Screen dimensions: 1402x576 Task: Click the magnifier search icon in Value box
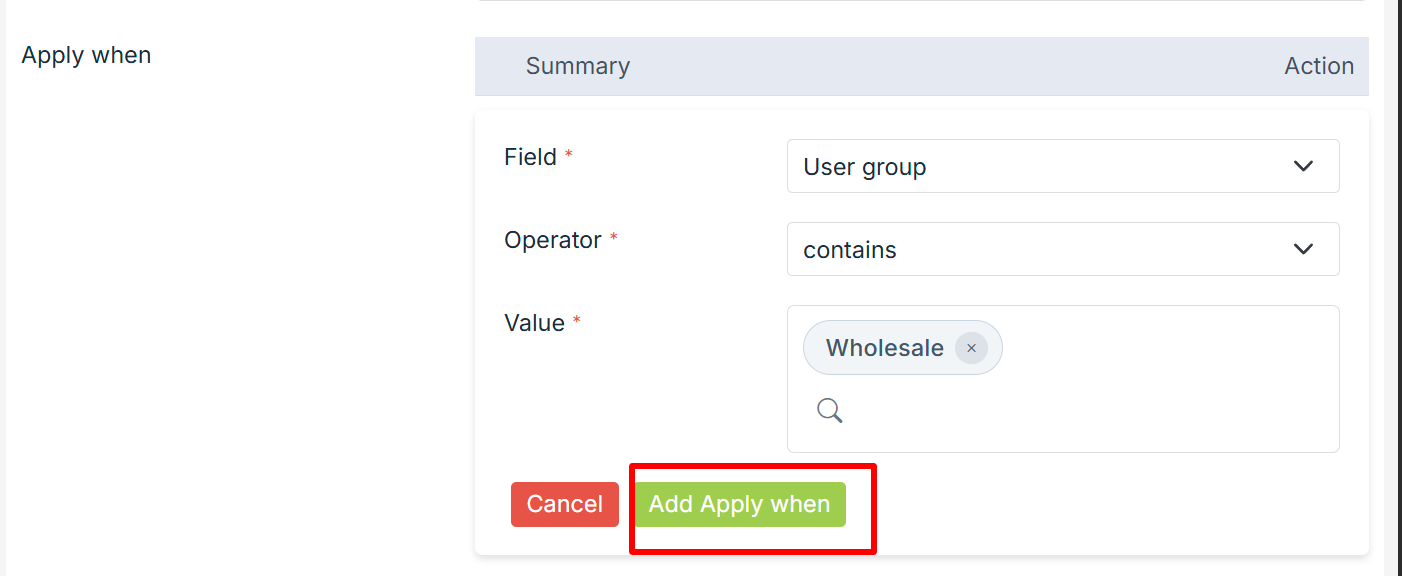pyautogui.click(x=829, y=410)
